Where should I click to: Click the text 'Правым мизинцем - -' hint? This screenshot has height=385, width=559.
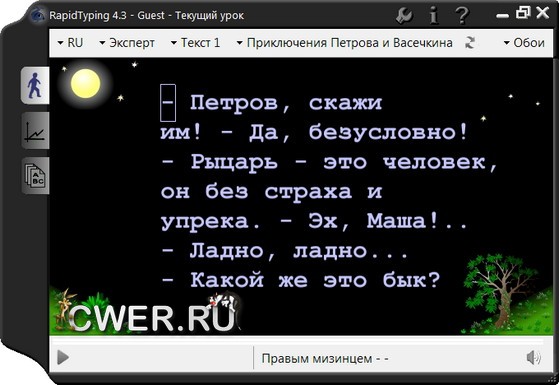(325, 358)
